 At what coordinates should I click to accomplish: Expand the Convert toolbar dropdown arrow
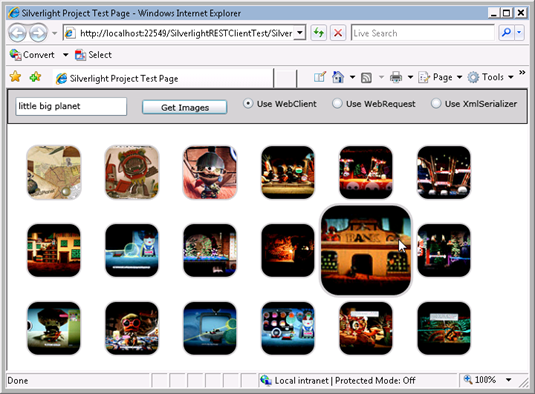click(x=66, y=55)
